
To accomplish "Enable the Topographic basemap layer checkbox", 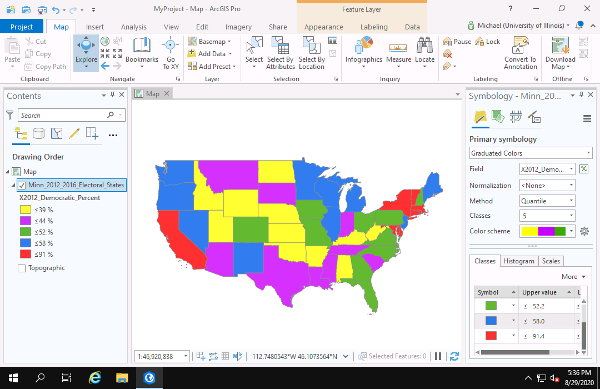I will [22, 268].
